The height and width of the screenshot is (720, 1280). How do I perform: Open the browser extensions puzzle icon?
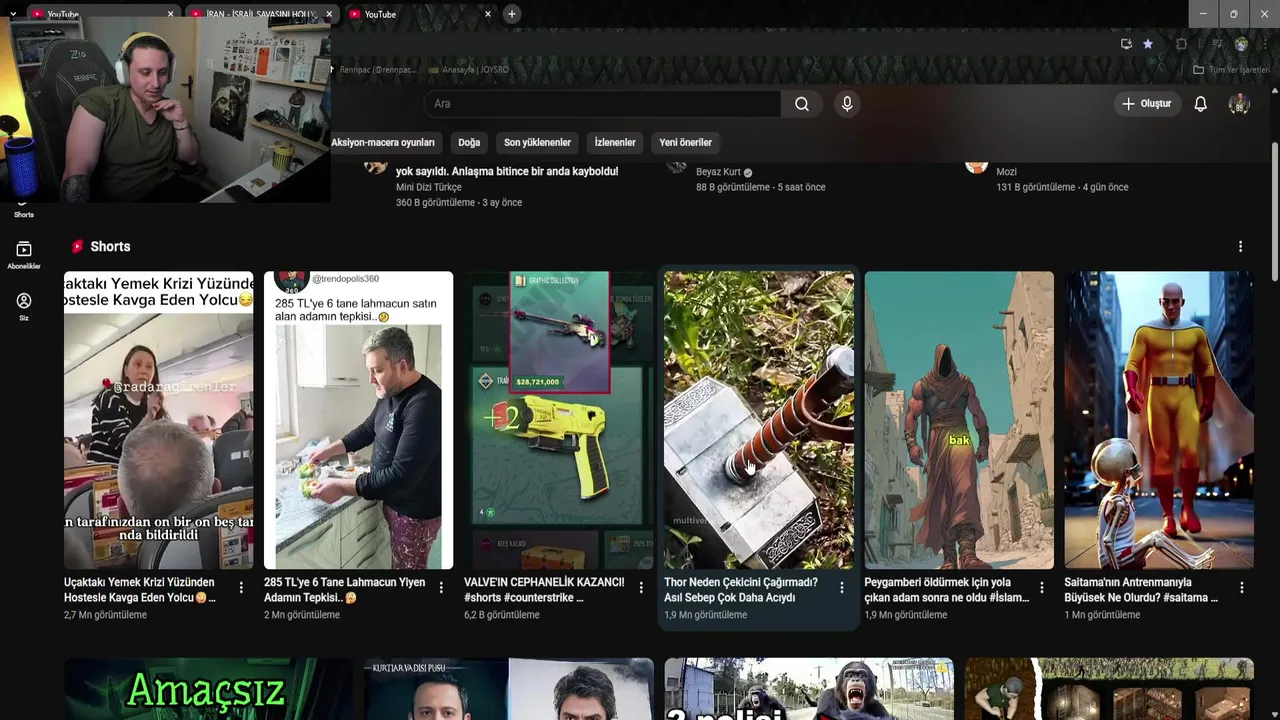pos(1181,44)
